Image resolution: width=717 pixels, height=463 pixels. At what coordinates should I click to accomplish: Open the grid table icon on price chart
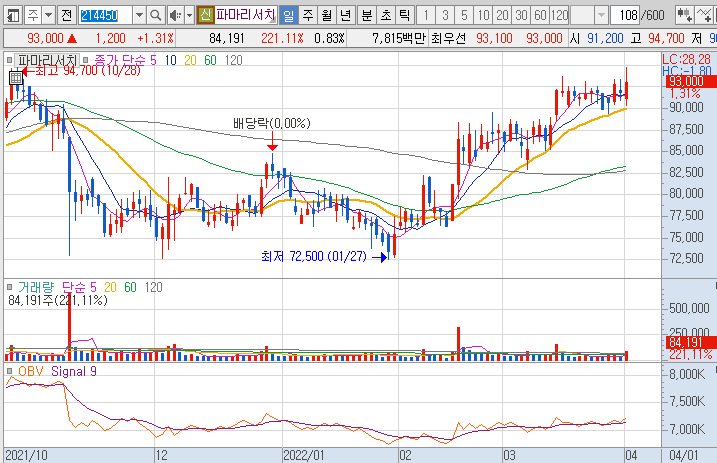[x=16, y=78]
